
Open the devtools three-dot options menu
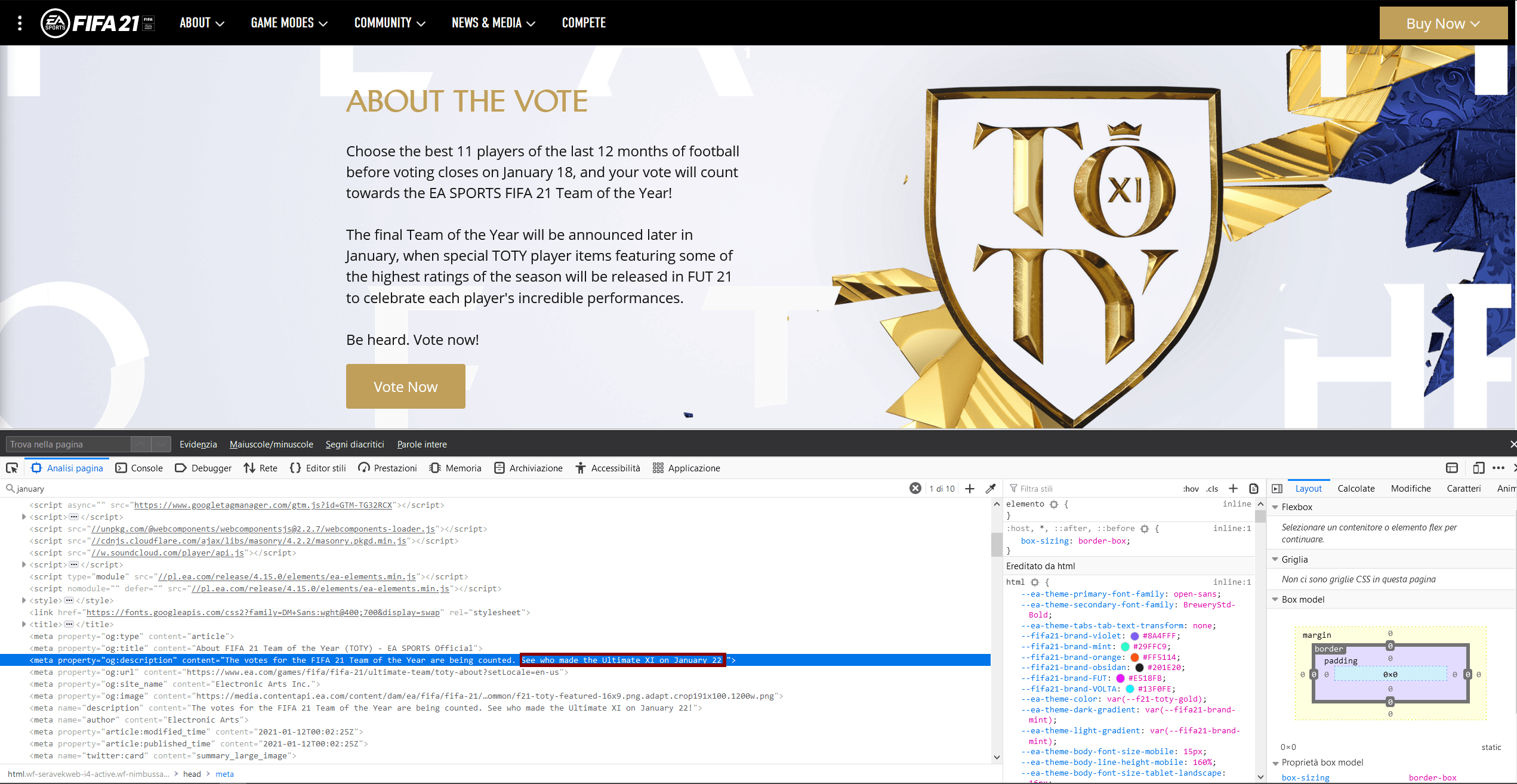pyautogui.click(x=1498, y=468)
